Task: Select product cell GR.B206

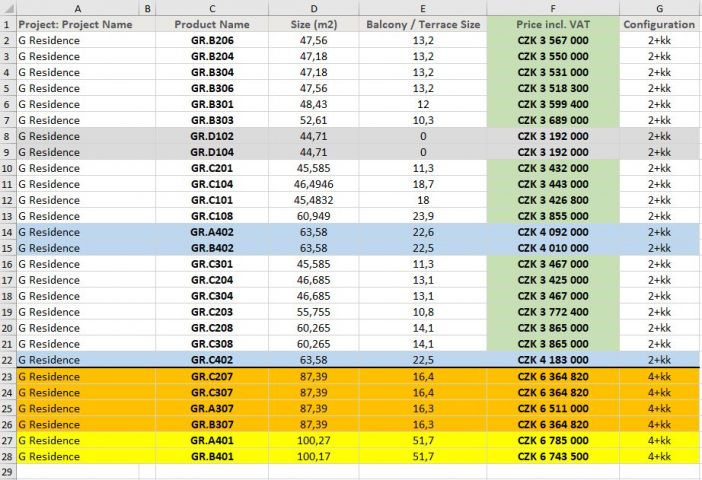Action: [212, 40]
